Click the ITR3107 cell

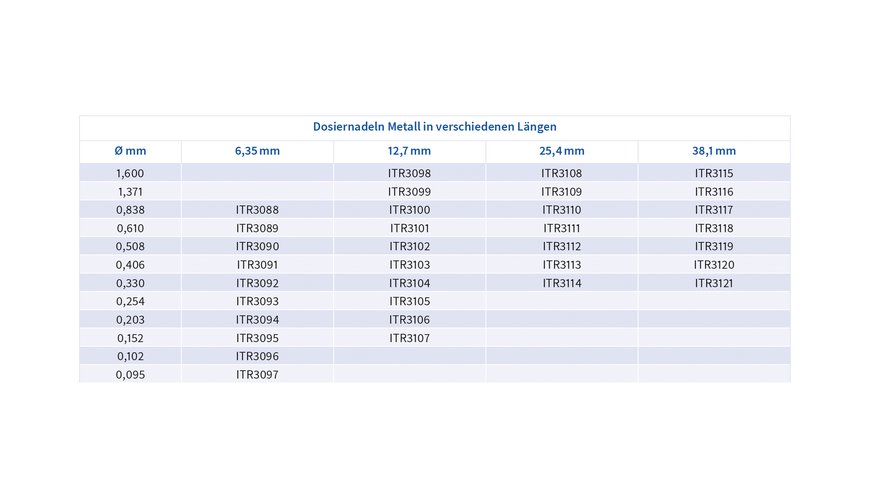(409, 338)
